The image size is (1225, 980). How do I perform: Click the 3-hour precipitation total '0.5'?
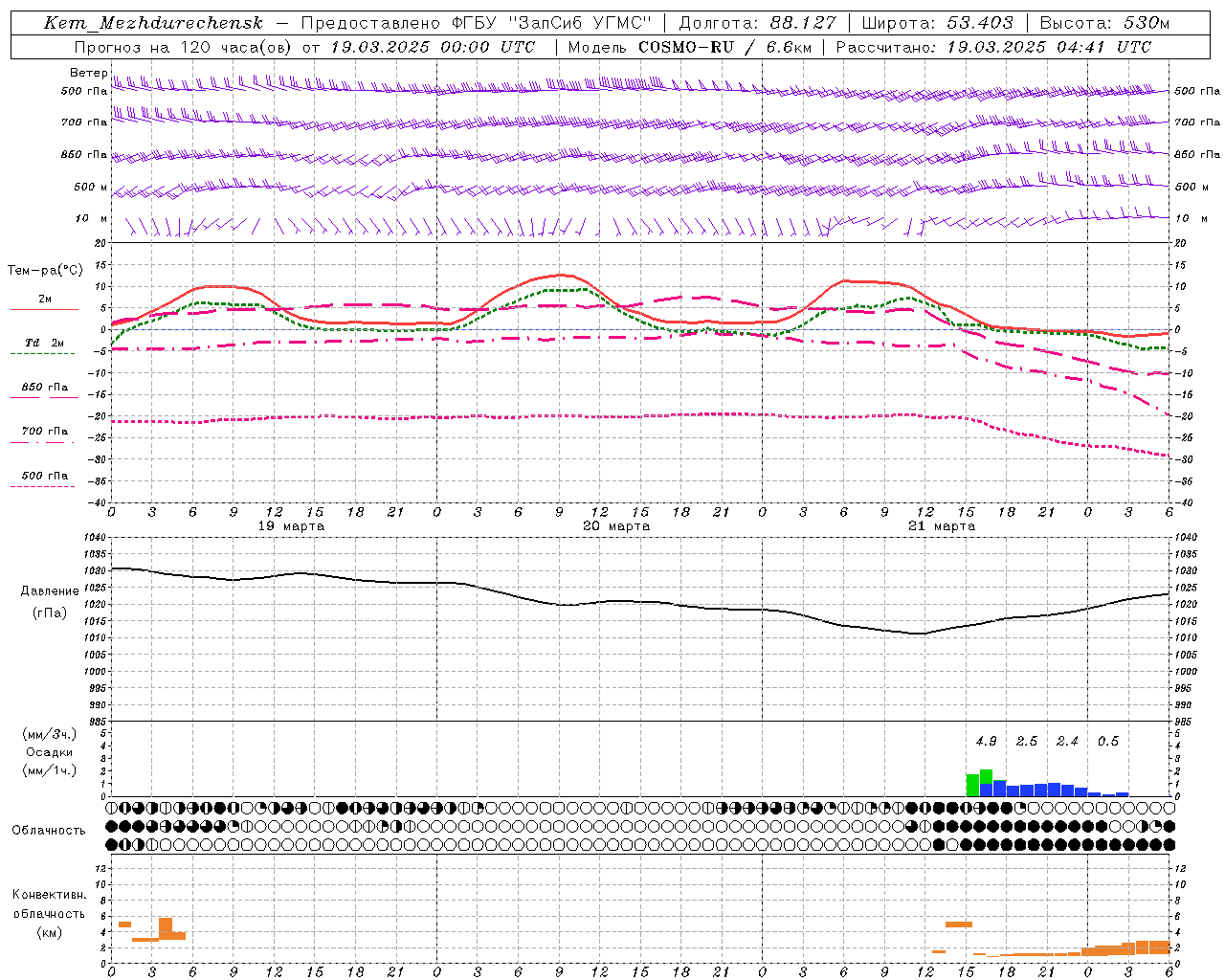(1108, 742)
